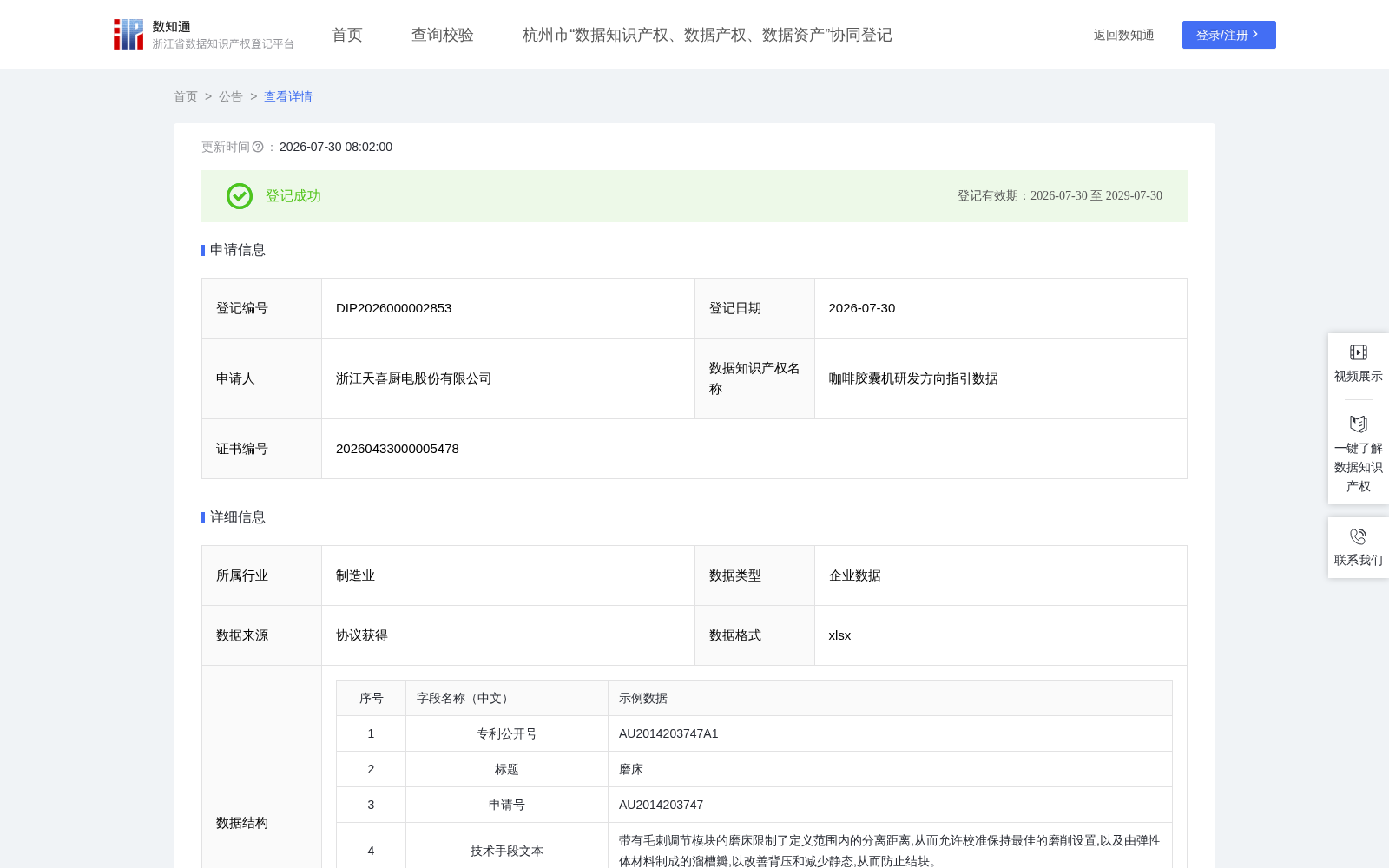The height and width of the screenshot is (868, 1389).
Task: Click the 数据结构 row label
Action: (x=242, y=823)
